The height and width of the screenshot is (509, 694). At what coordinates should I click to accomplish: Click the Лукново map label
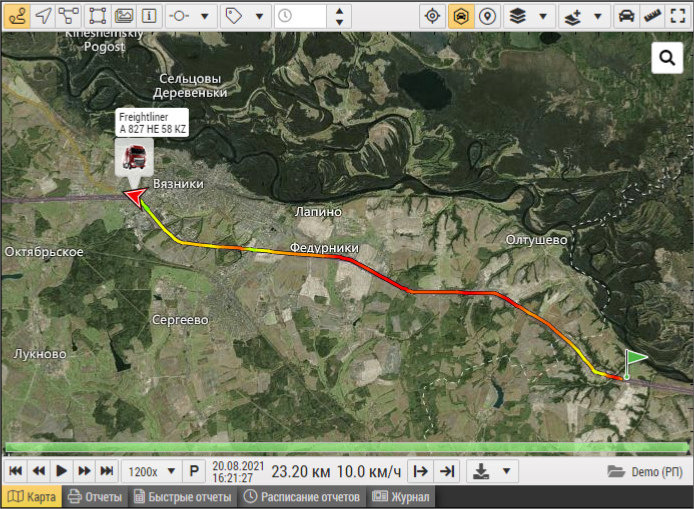pyautogui.click(x=40, y=354)
